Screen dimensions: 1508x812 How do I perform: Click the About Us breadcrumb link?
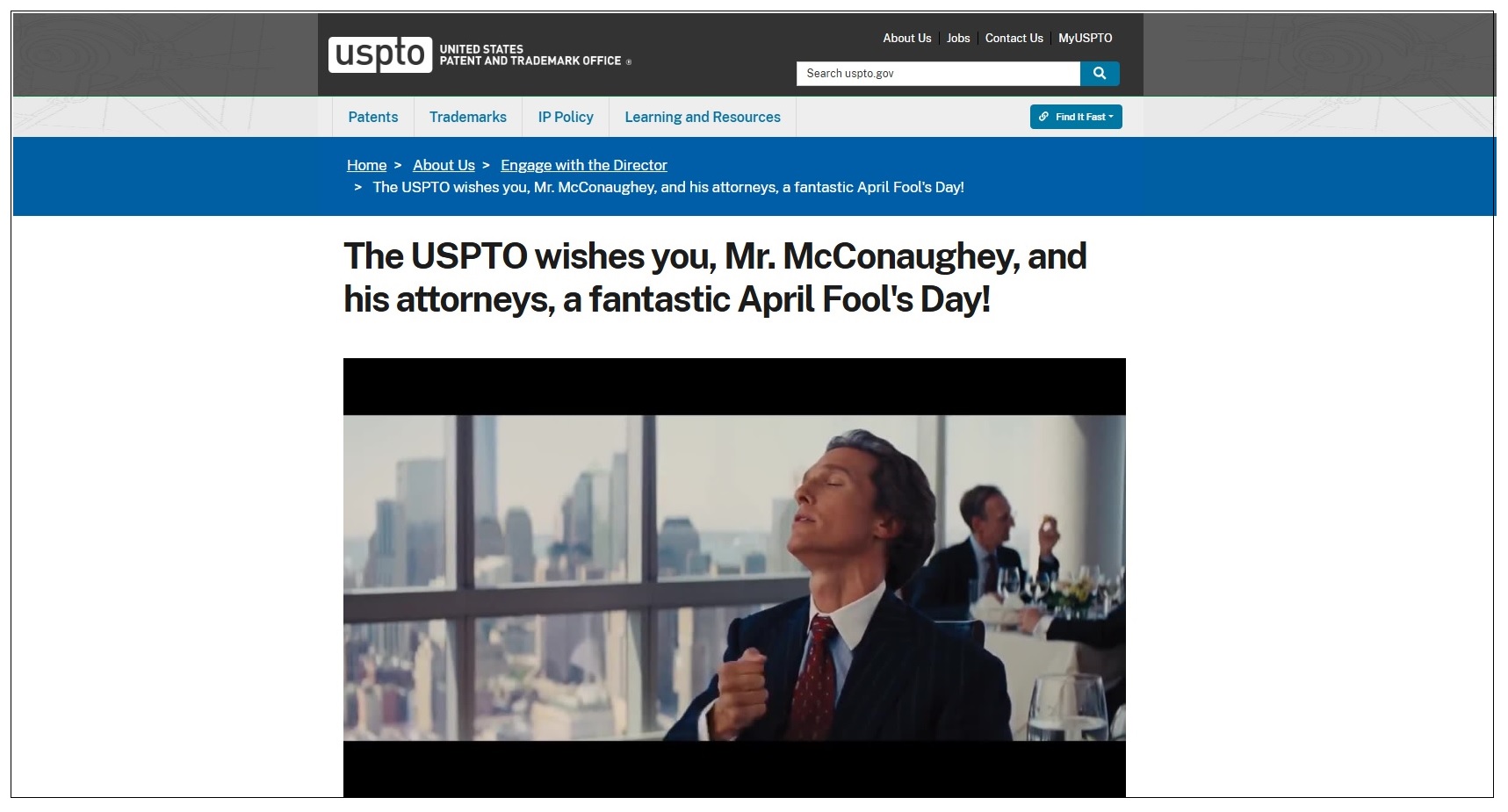[x=444, y=165]
